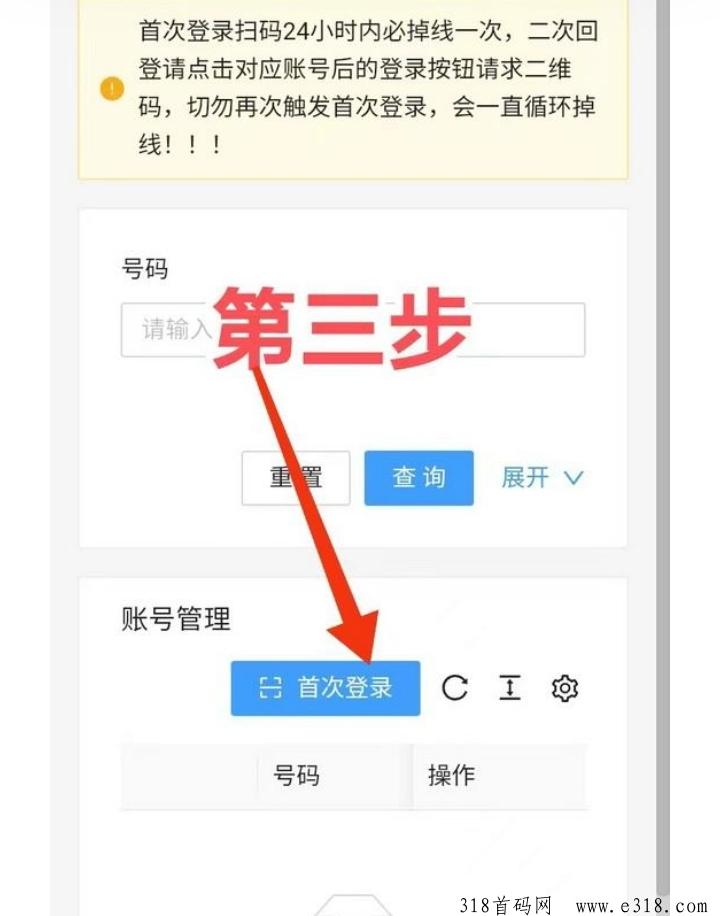This screenshot has height=916, width=720.
Task: Click the yellow warning notice banner
Action: (x=353, y=89)
